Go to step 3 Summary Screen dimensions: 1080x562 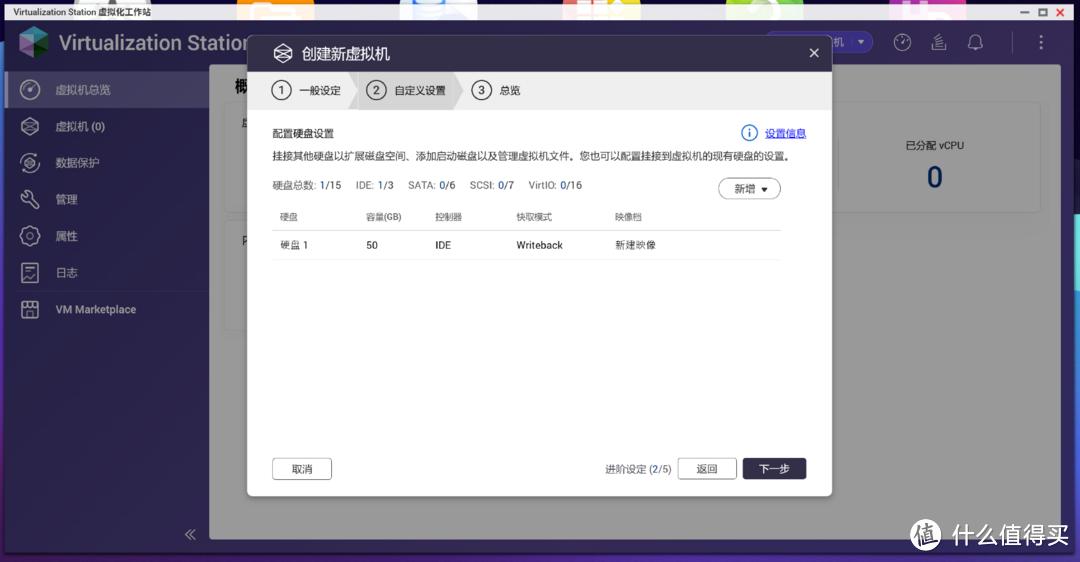click(x=496, y=90)
